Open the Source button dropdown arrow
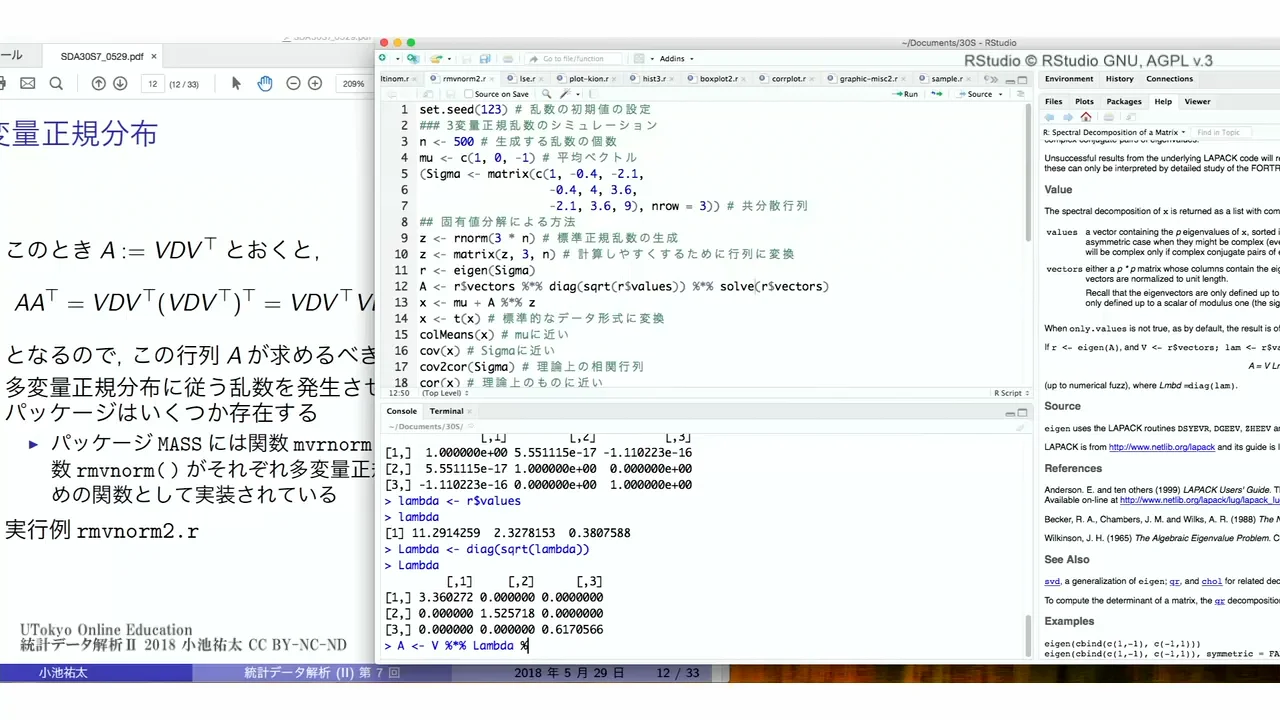 [x=1001, y=94]
